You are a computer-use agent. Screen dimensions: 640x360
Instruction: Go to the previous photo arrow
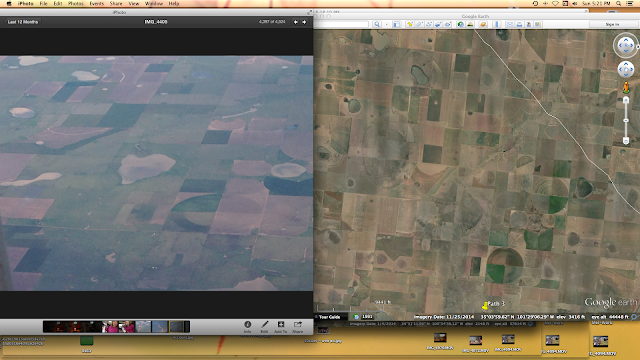tap(296, 22)
